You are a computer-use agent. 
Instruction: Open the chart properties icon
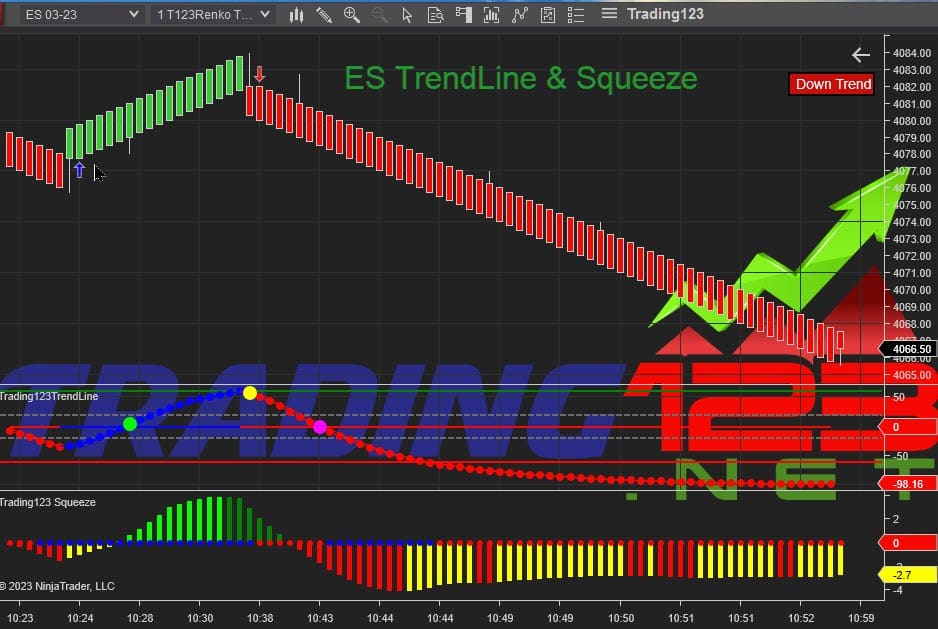tap(547, 15)
